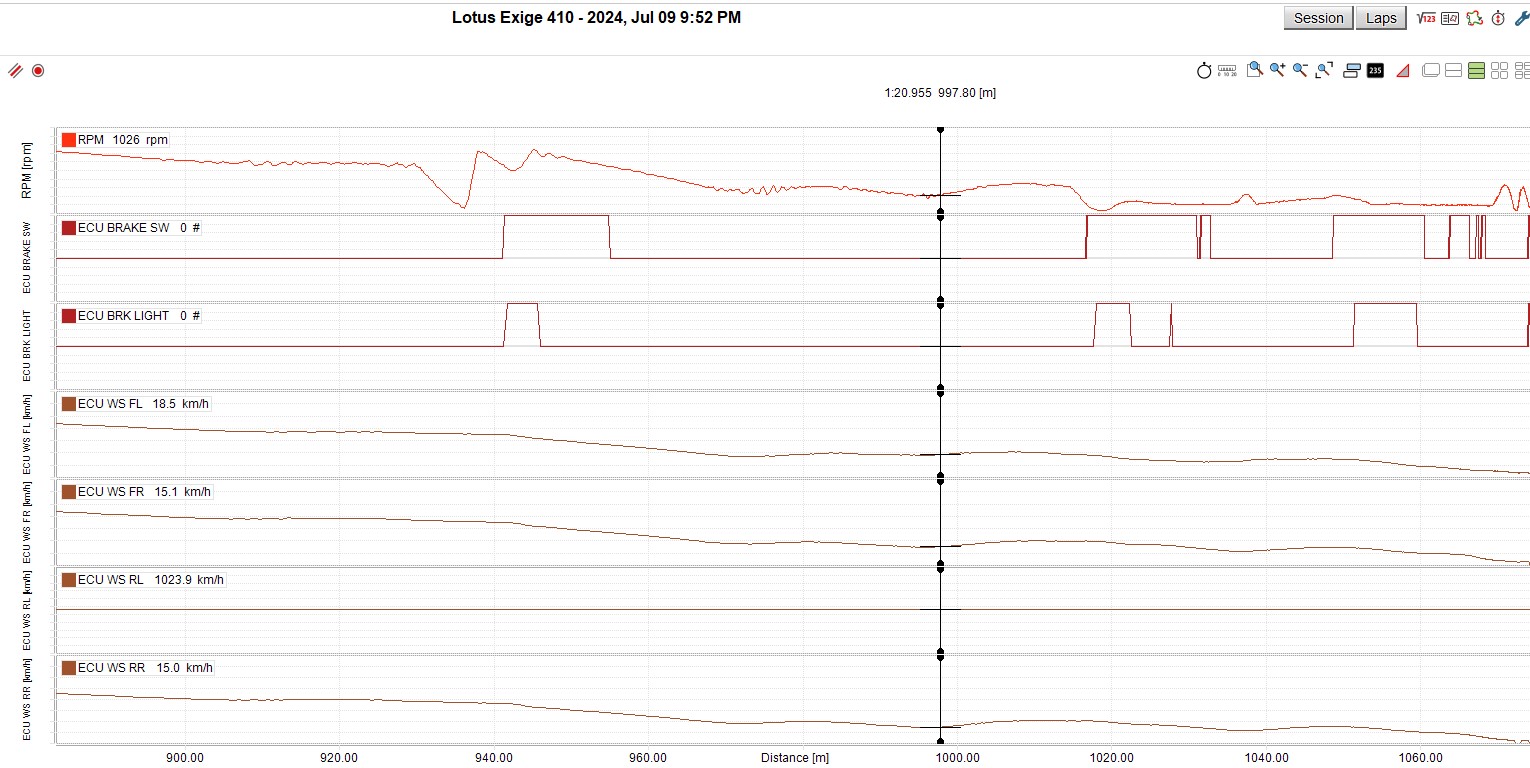Click the 1020.00 distance axis tick label
Image resolution: width=1530 pixels, height=768 pixels.
pyautogui.click(x=1111, y=758)
